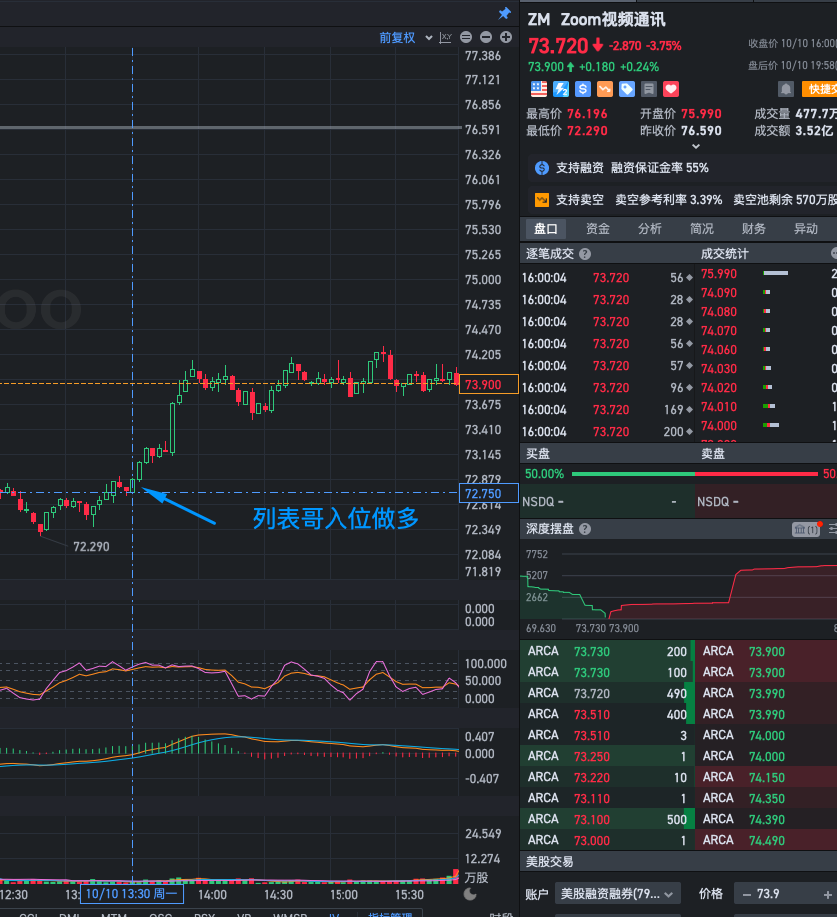The height and width of the screenshot is (917, 837).
Task: Click the 75.990 row in 成交统计
Action: [x=767, y=274]
